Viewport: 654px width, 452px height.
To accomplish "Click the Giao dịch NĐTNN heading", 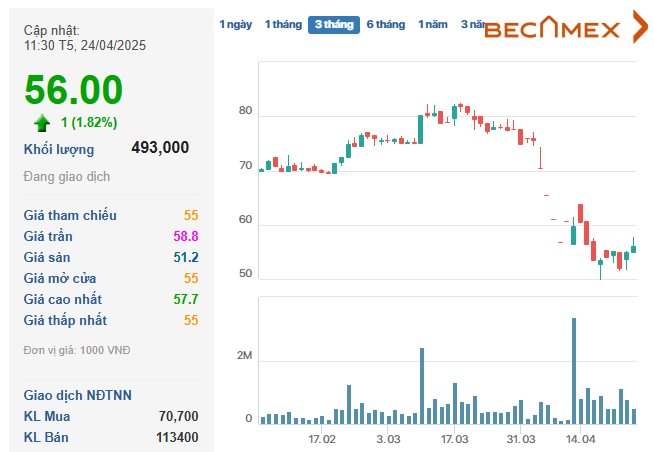I will click(78, 395).
